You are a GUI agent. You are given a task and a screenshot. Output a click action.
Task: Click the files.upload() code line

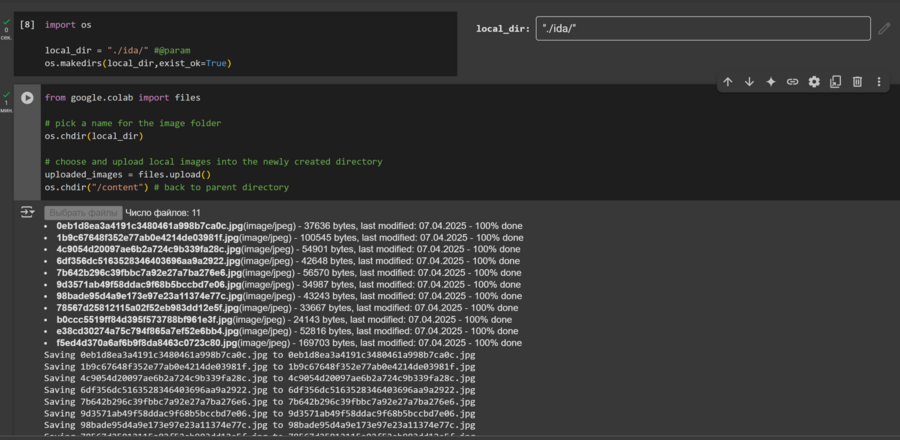coord(135,174)
